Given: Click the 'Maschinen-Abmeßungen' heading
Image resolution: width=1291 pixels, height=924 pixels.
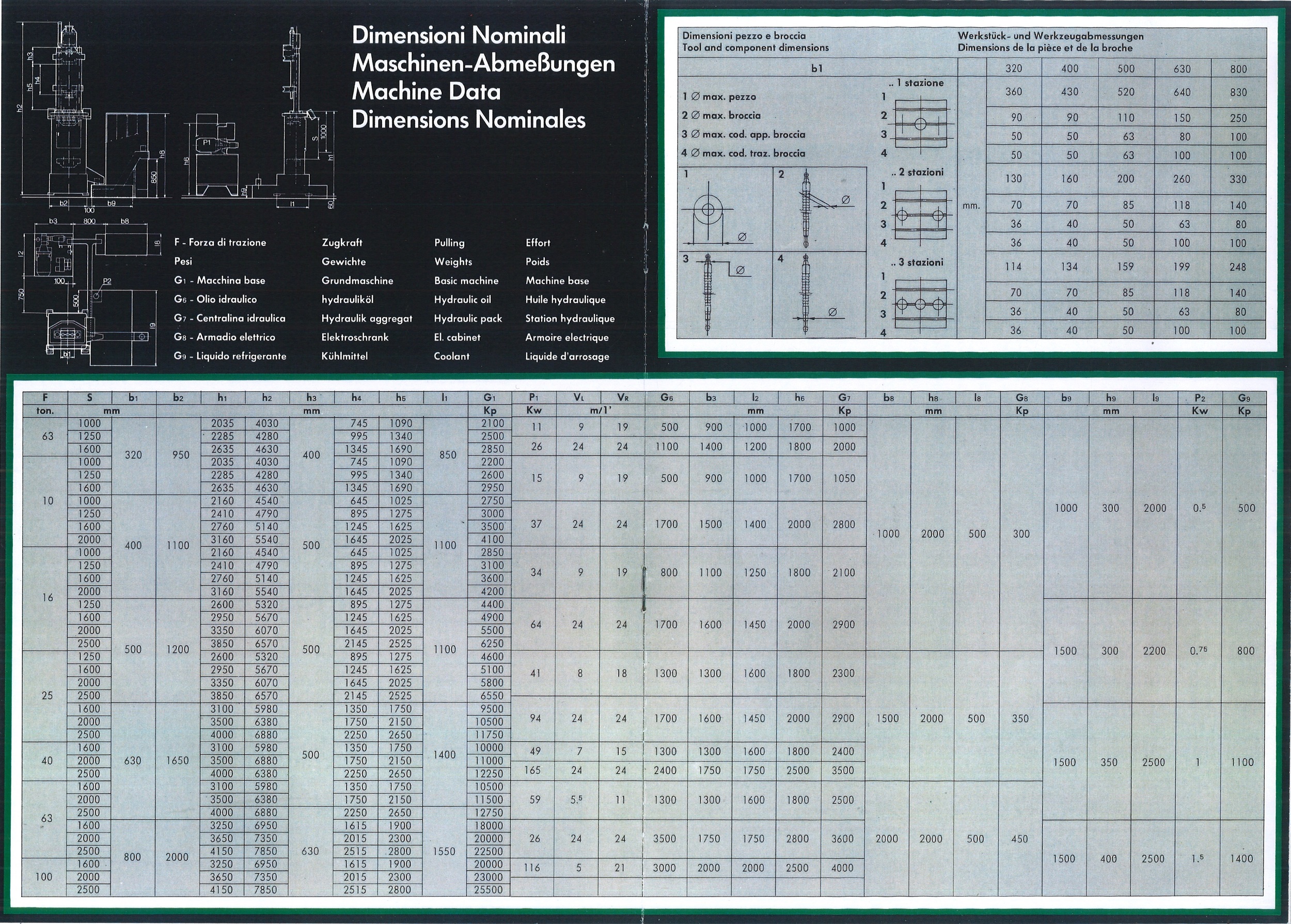Looking at the screenshot, I should click(x=483, y=64).
